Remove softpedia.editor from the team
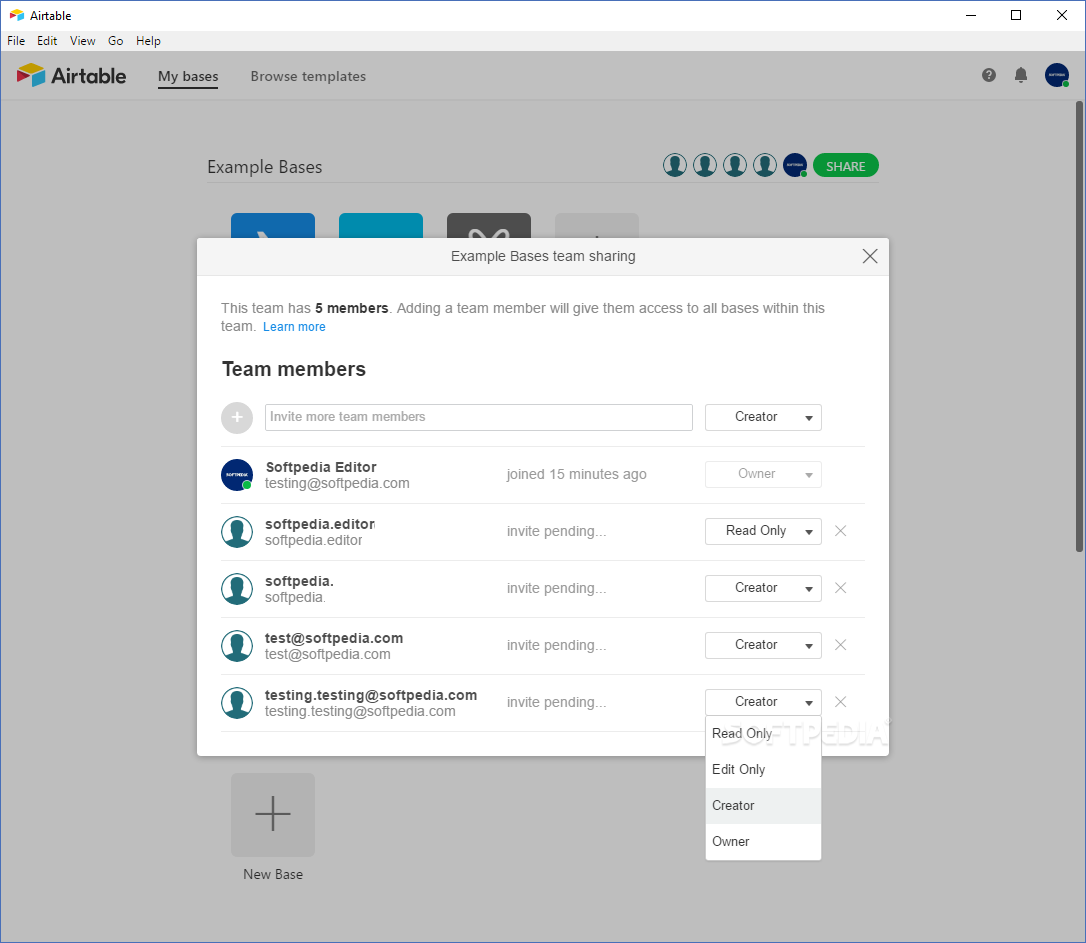This screenshot has height=943, width=1086. (x=840, y=531)
